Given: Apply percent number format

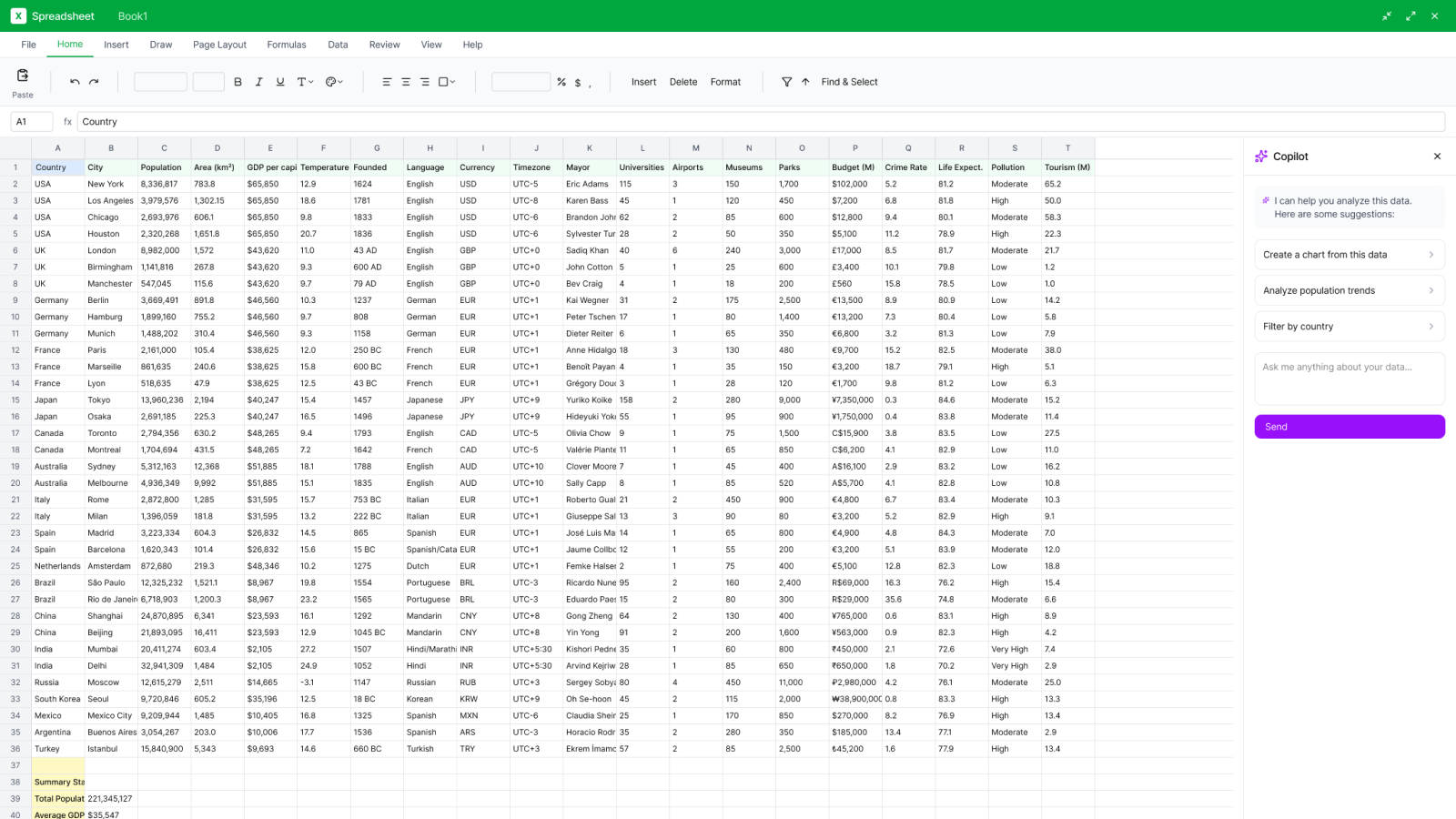Looking at the screenshot, I should pos(561,82).
